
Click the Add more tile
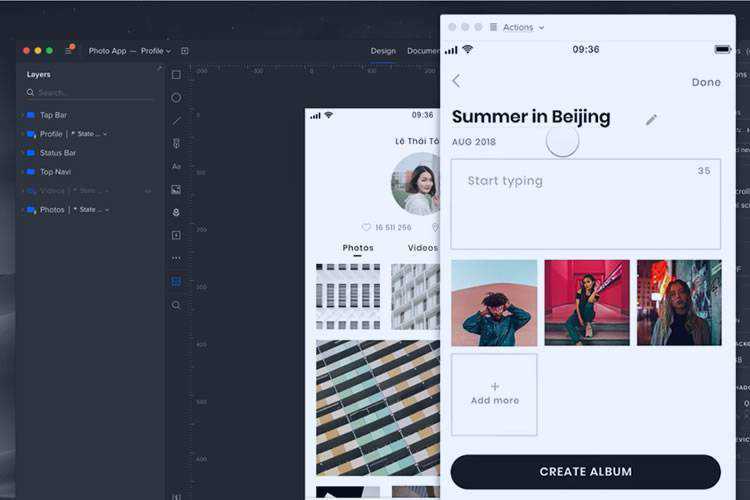pyautogui.click(x=494, y=395)
